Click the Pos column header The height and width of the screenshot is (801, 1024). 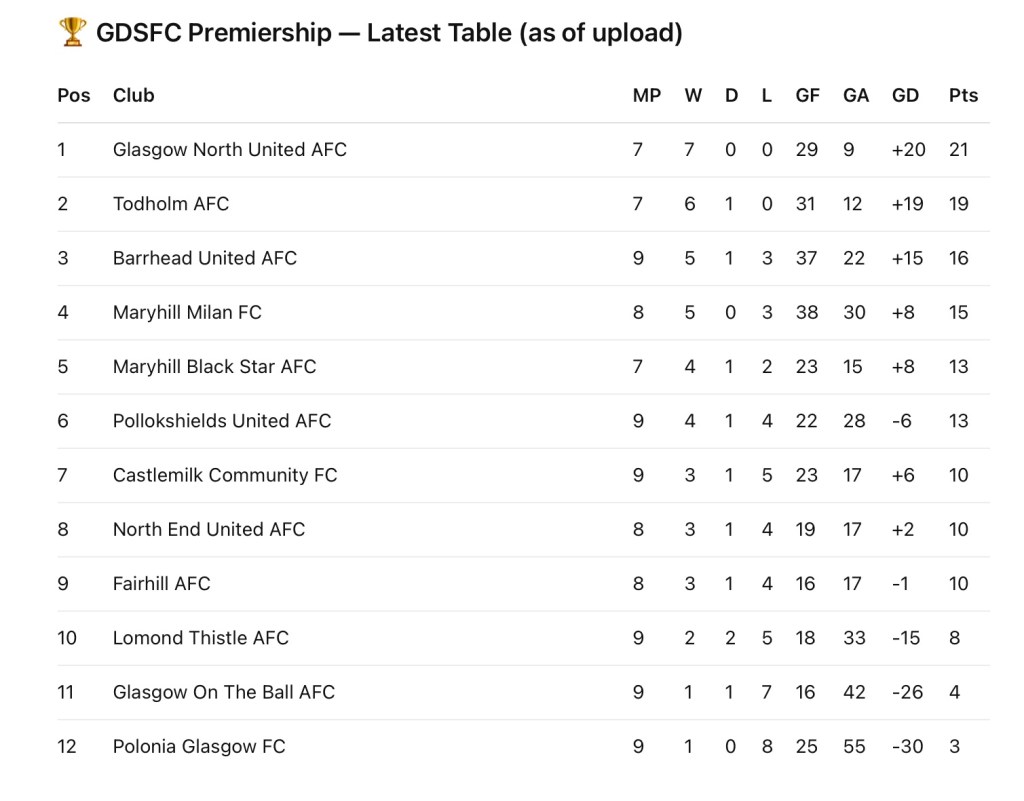[74, 96]
